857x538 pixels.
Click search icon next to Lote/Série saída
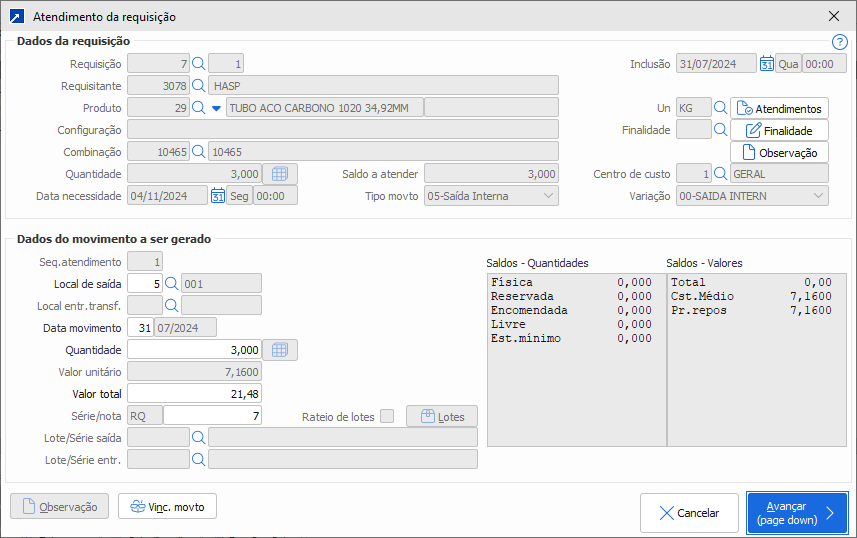pyautogui.click(x=198, y=437)
